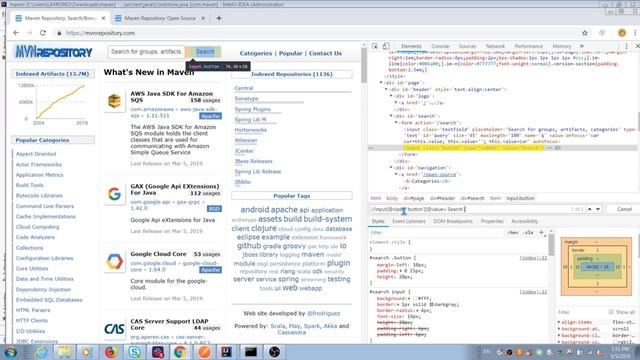Click the browser address bar URL
The height and width of the screenshot is (360, 640).
click(100, 33)
